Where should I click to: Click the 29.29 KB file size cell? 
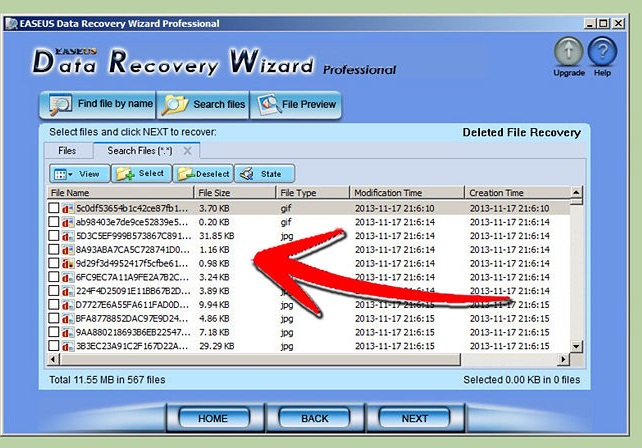217,346
